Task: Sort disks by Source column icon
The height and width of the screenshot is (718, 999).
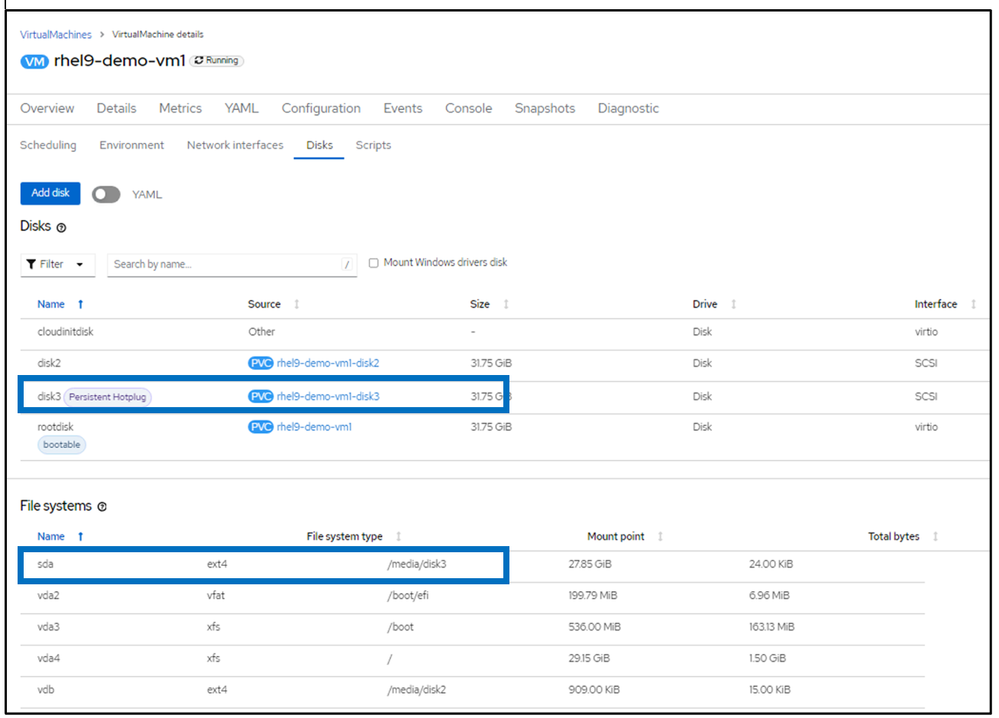Action: tap(296, 304)
